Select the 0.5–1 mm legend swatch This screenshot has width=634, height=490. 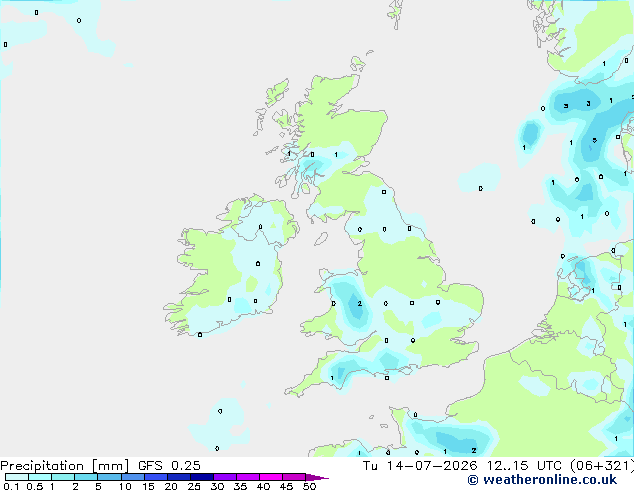tap(40, 477)
